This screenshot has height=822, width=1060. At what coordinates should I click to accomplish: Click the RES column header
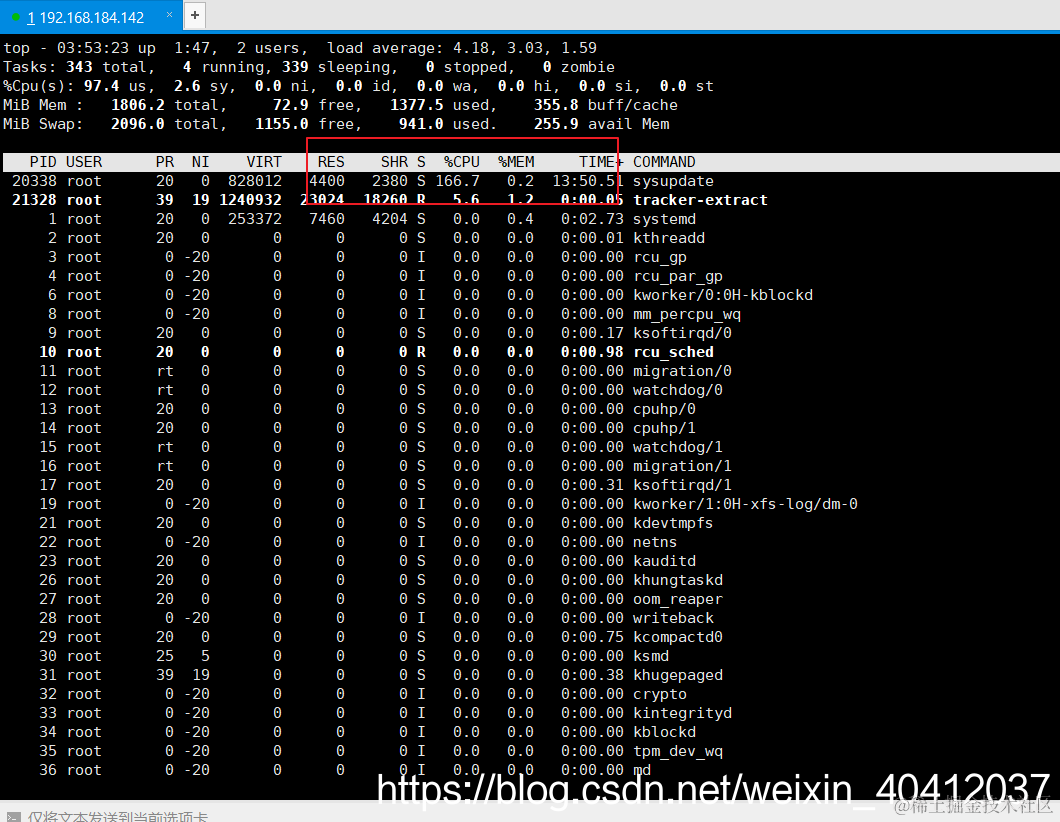click(331, 162)
